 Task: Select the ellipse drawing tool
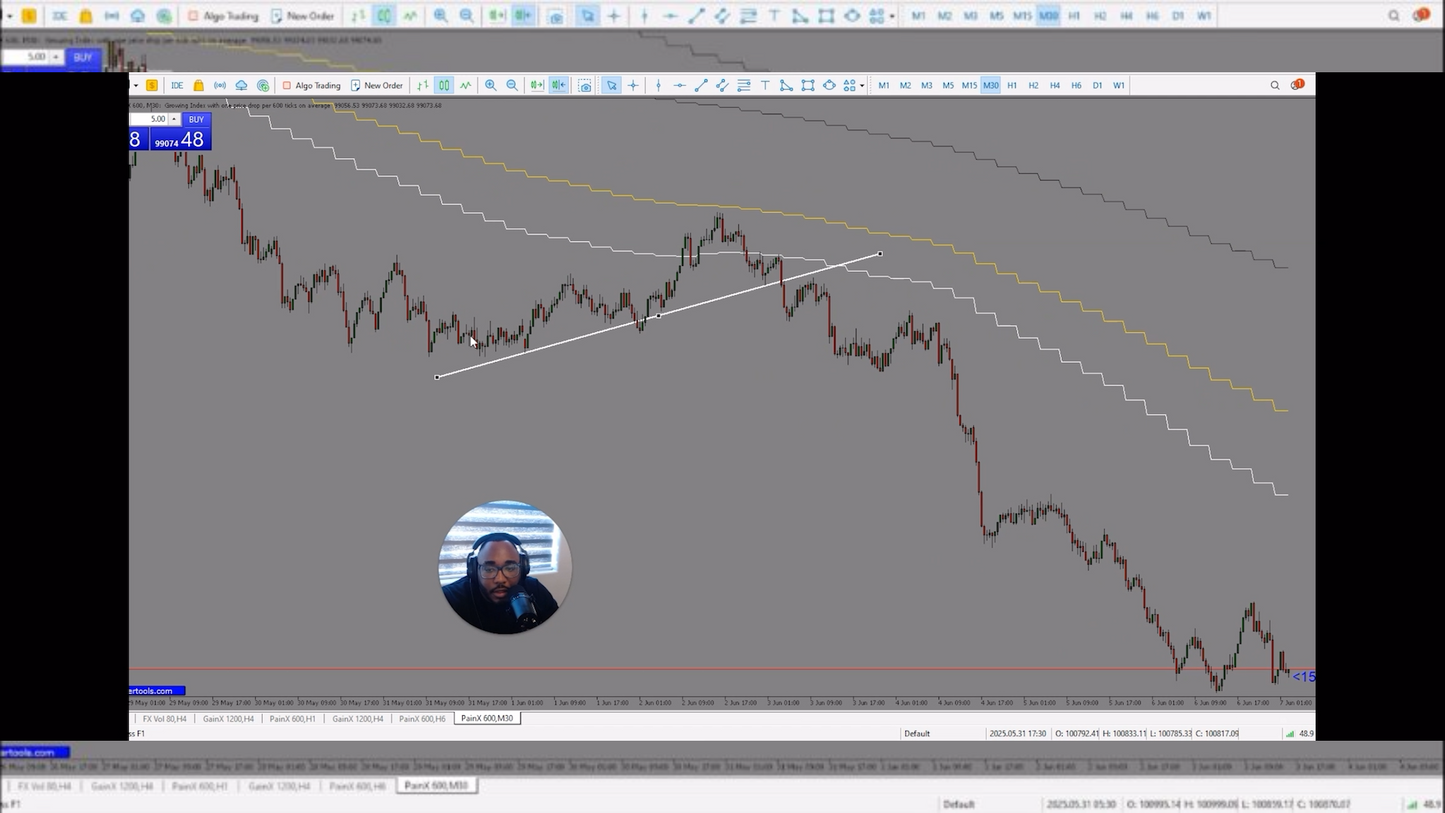829,85
